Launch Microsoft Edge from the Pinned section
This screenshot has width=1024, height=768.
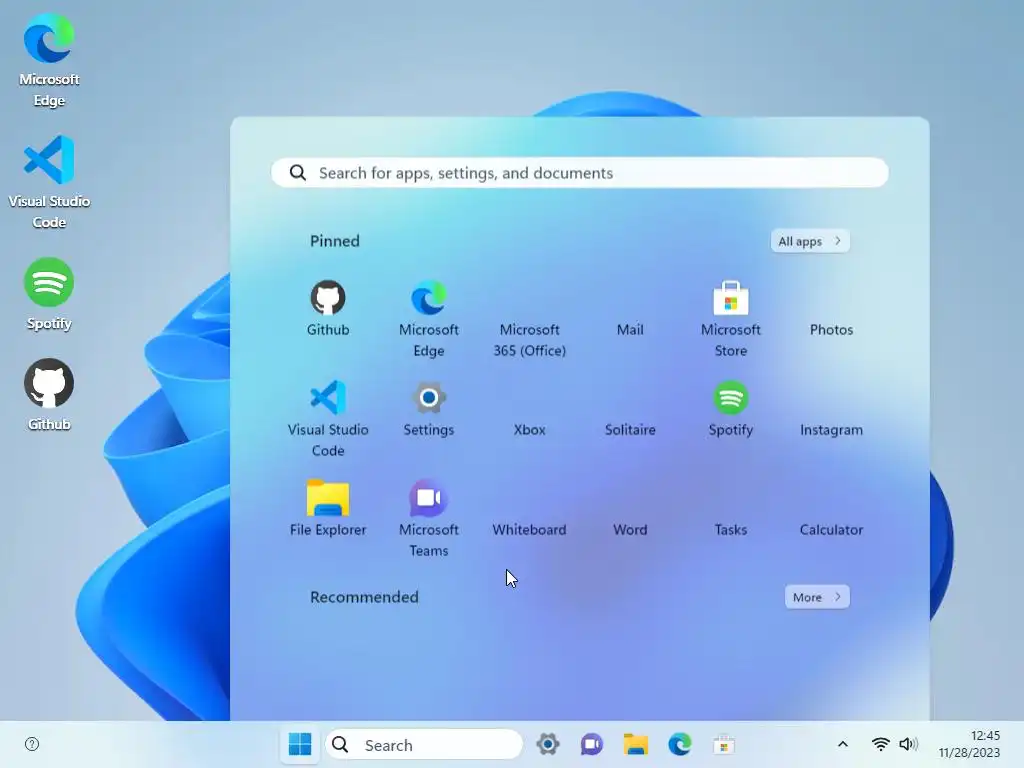[428, 319]
